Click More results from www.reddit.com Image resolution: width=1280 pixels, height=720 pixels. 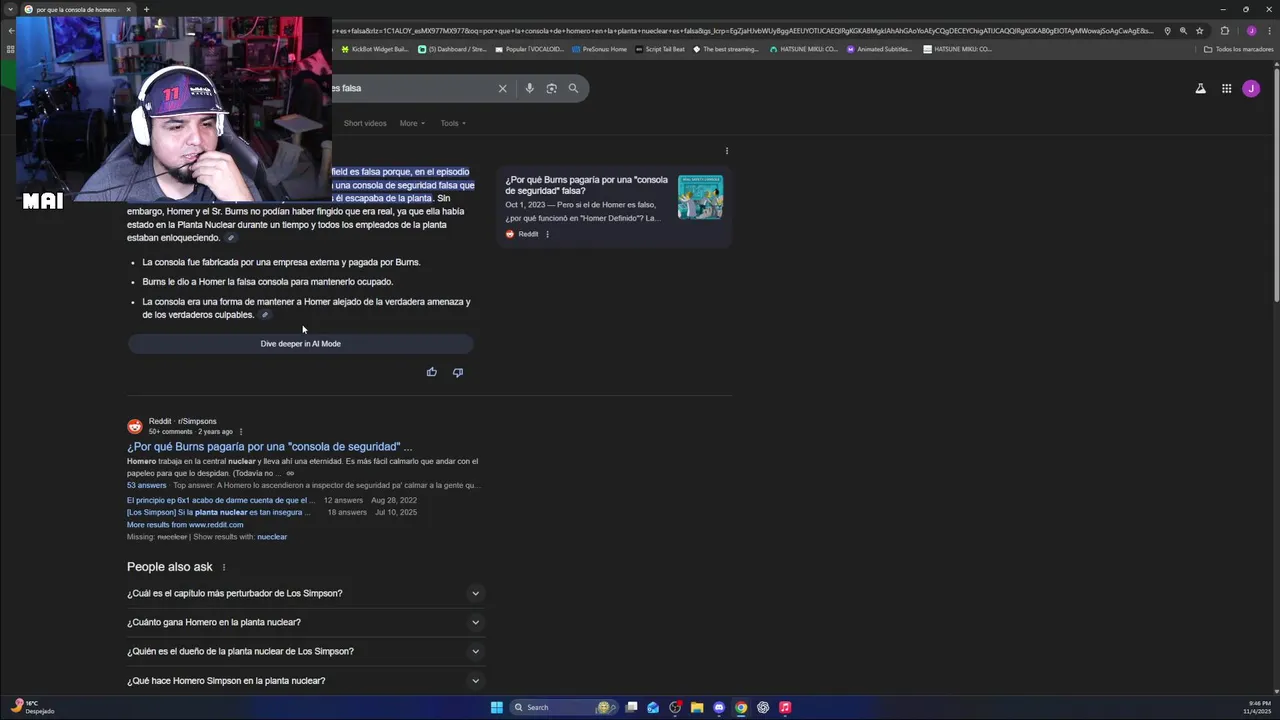185,525
